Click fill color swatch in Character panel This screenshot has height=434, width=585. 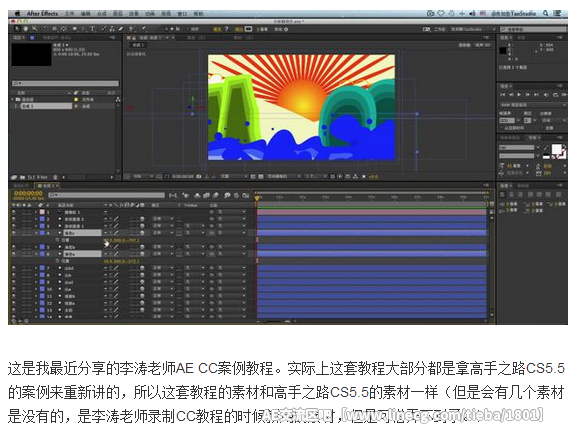[556, 149]
